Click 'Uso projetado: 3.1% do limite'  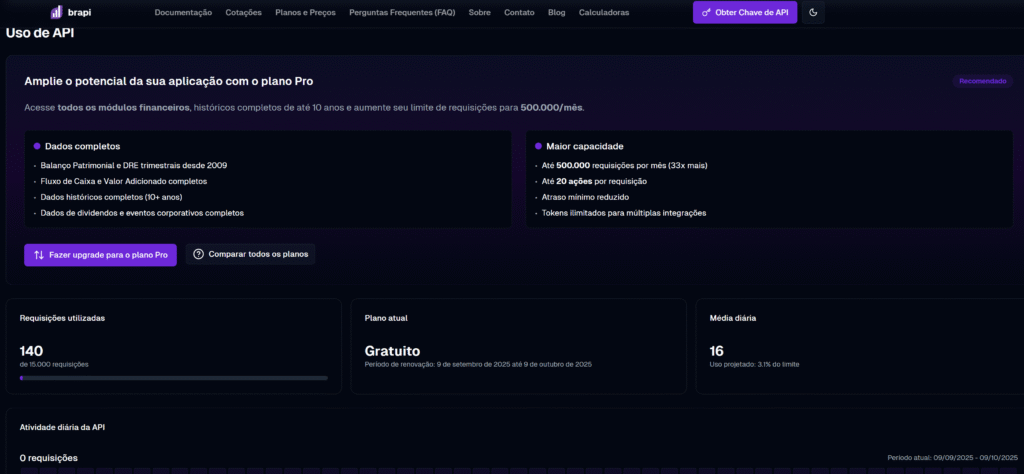(x=754, y=364)
